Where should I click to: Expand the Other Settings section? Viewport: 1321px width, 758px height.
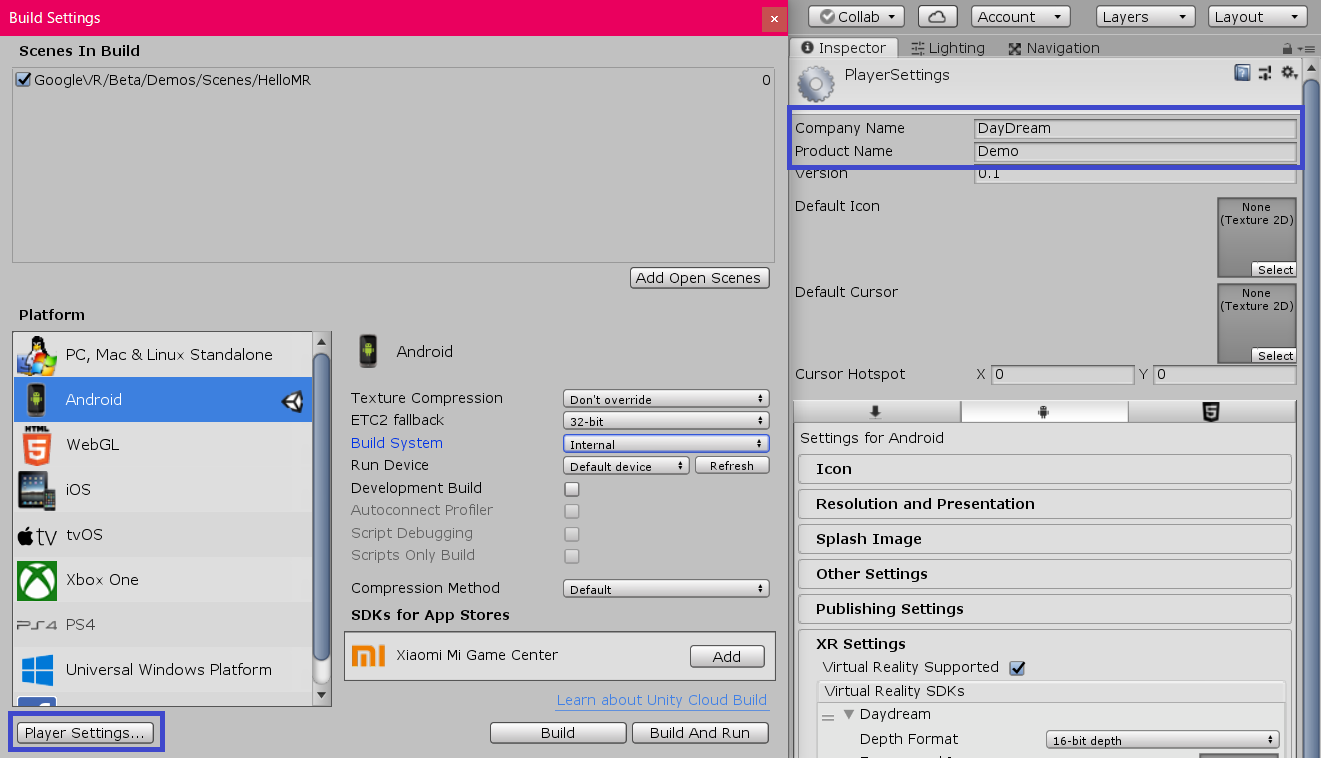click(x=1045, y=574)
